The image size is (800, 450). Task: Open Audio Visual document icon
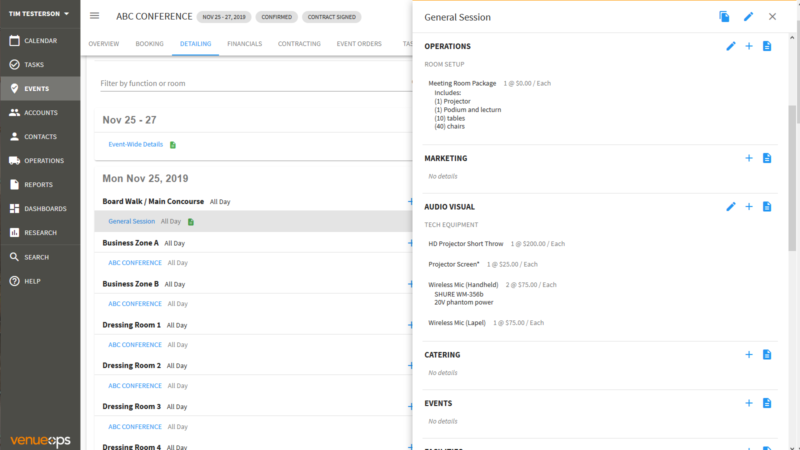(x=767, y=207)
